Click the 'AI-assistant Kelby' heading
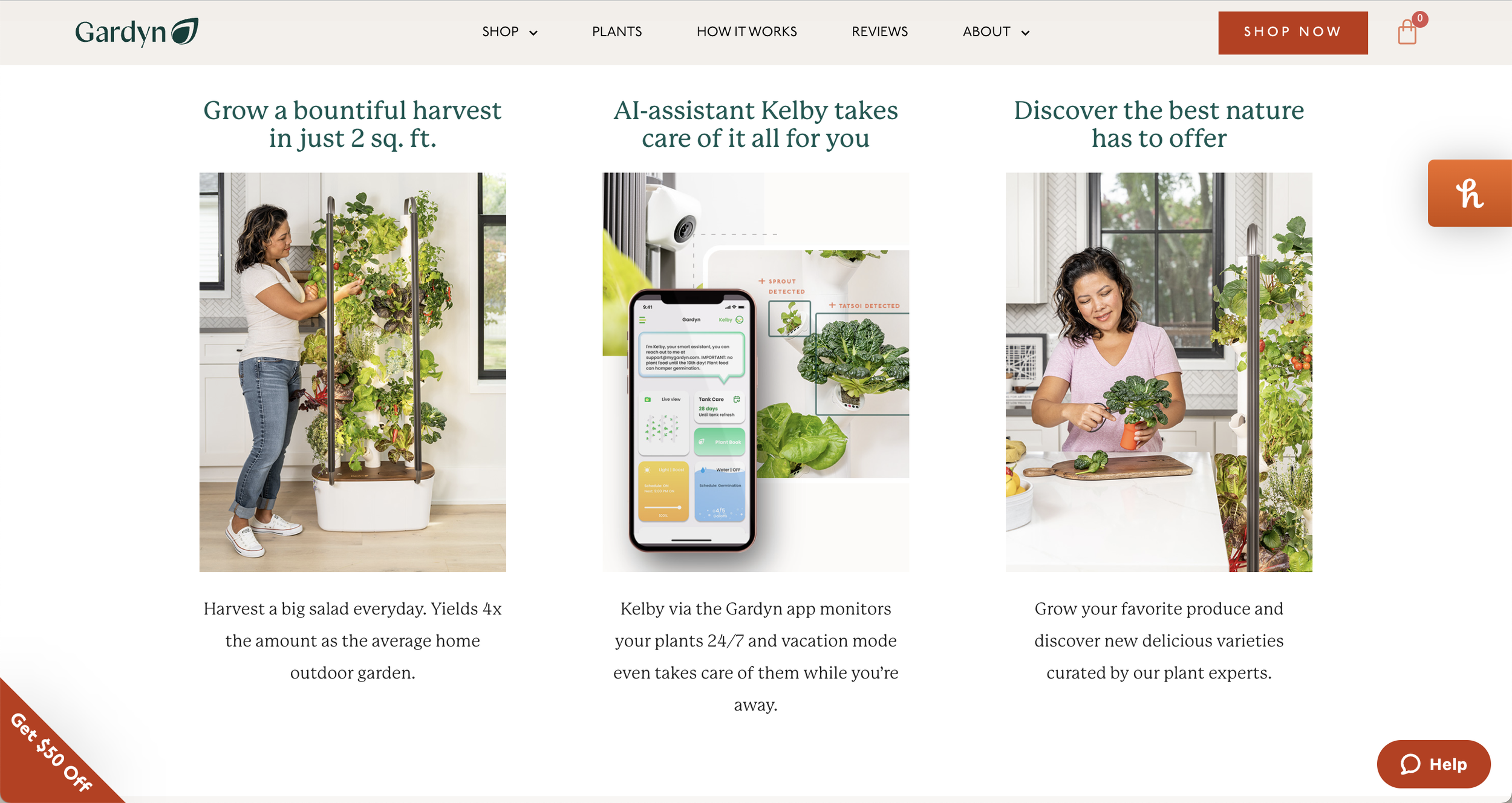The width and height of the screenshot is (1512, 803). pyautogui.click(x=755, y=124)
